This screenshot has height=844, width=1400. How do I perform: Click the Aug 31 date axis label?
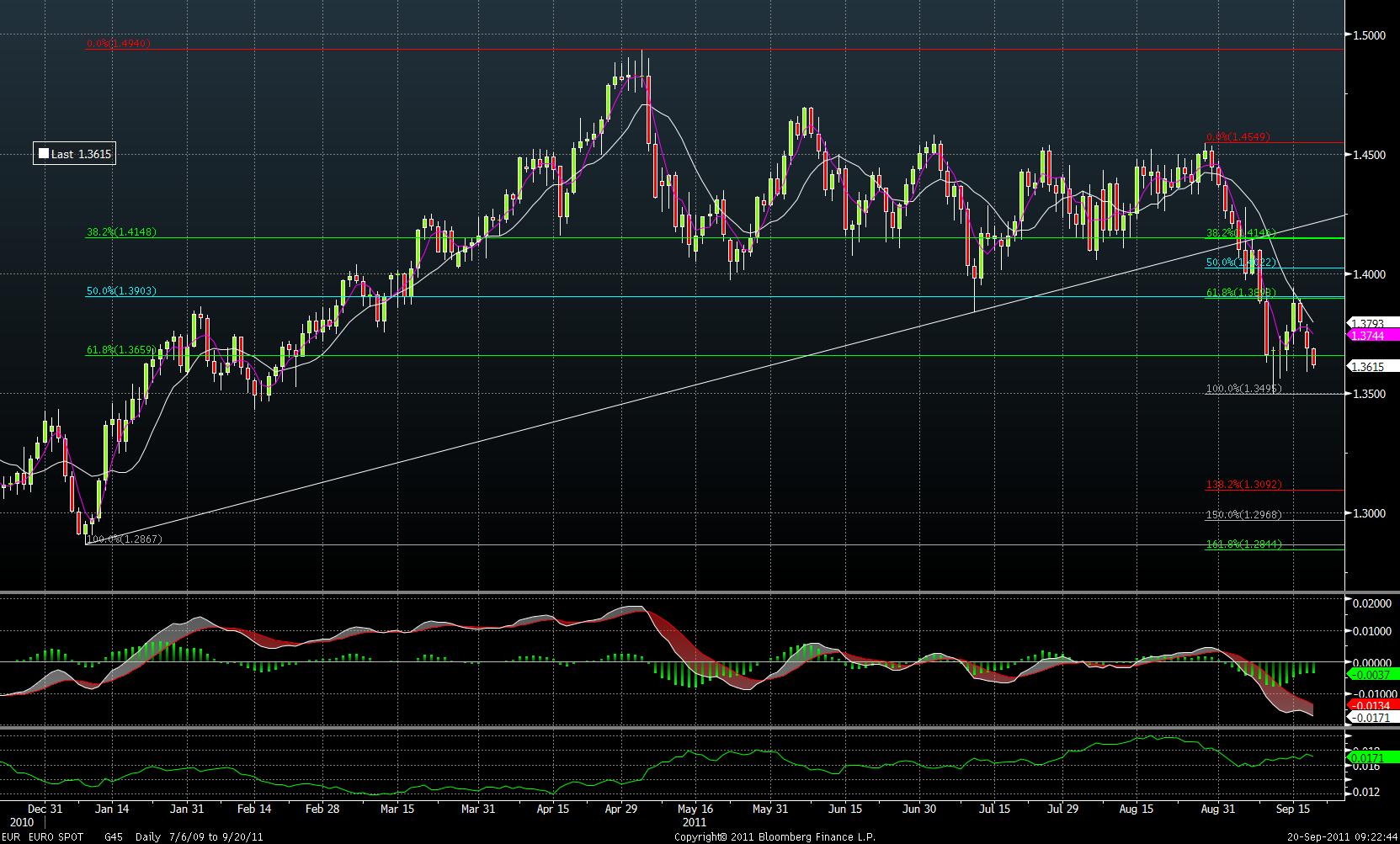point(1217,809)
